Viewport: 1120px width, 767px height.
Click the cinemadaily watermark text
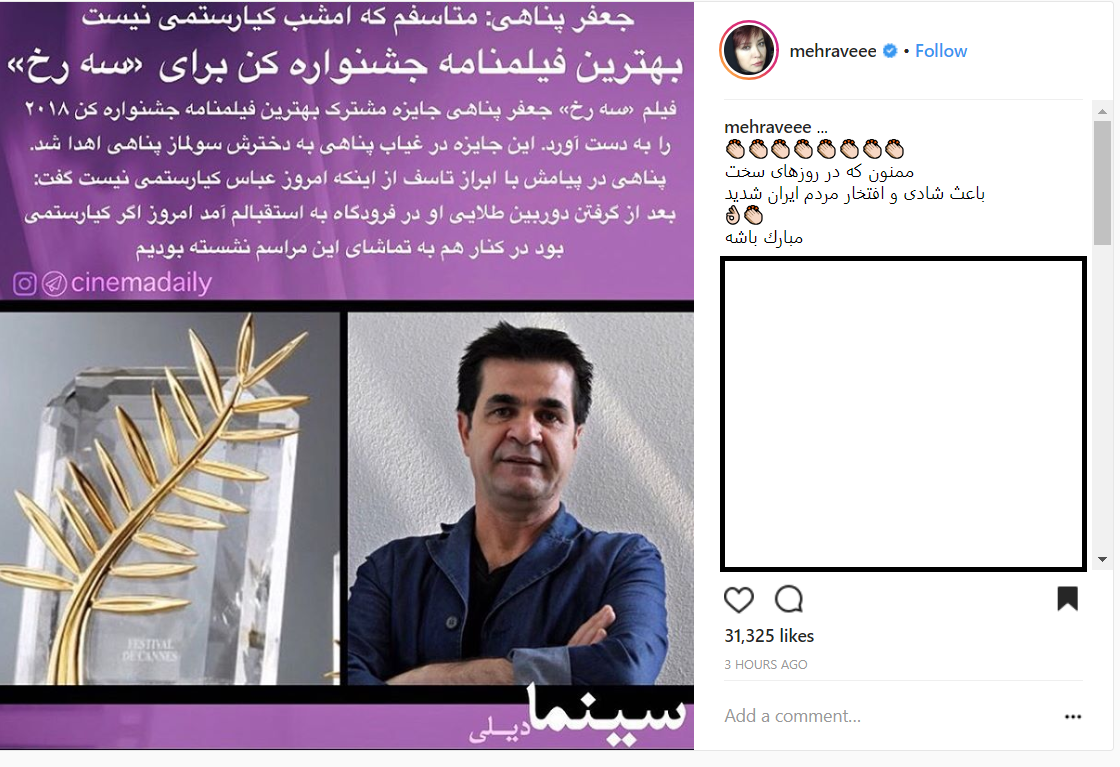pos(141,283)
